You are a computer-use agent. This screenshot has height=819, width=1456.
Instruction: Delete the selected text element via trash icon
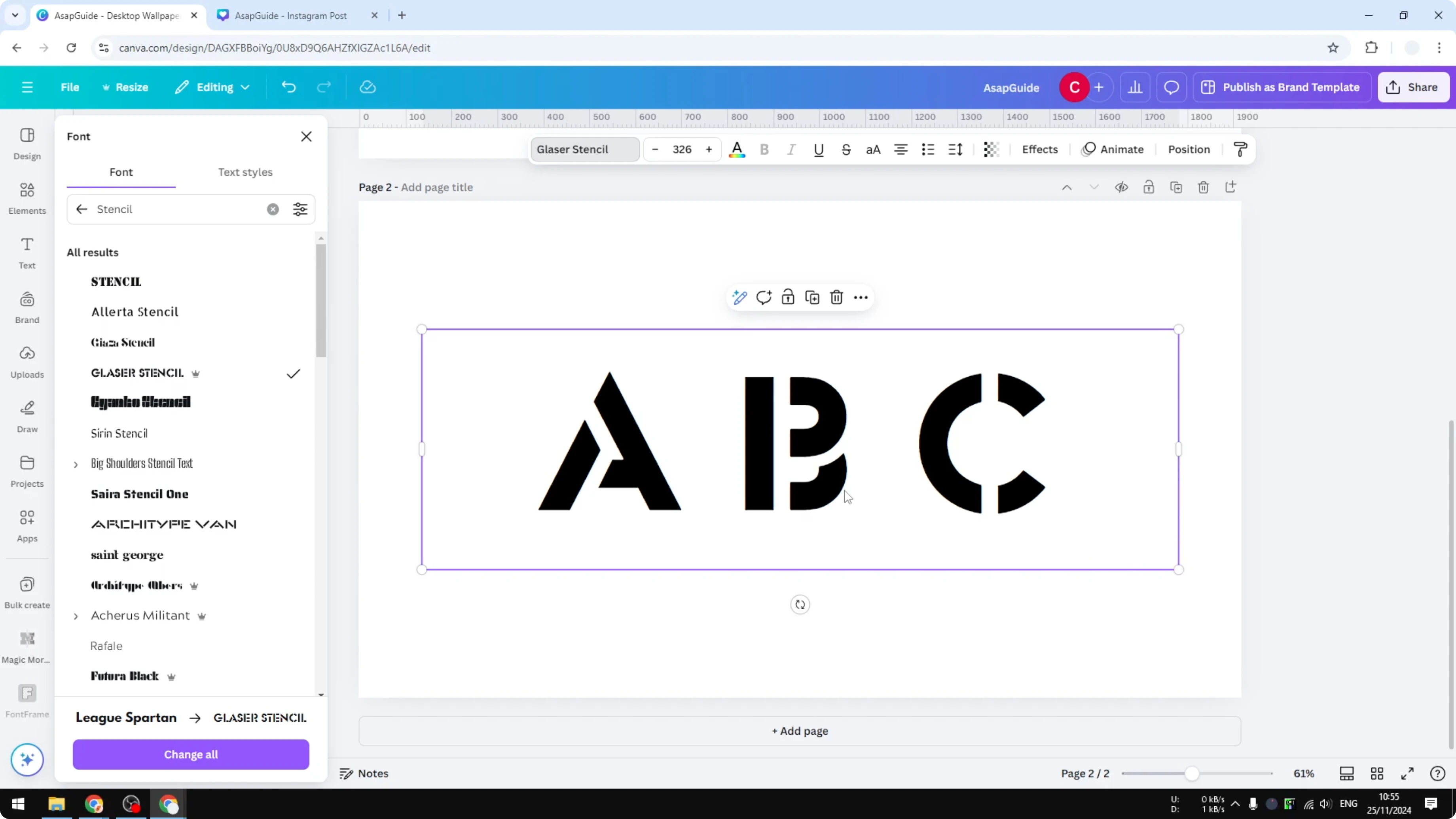[x=836, y=297]
